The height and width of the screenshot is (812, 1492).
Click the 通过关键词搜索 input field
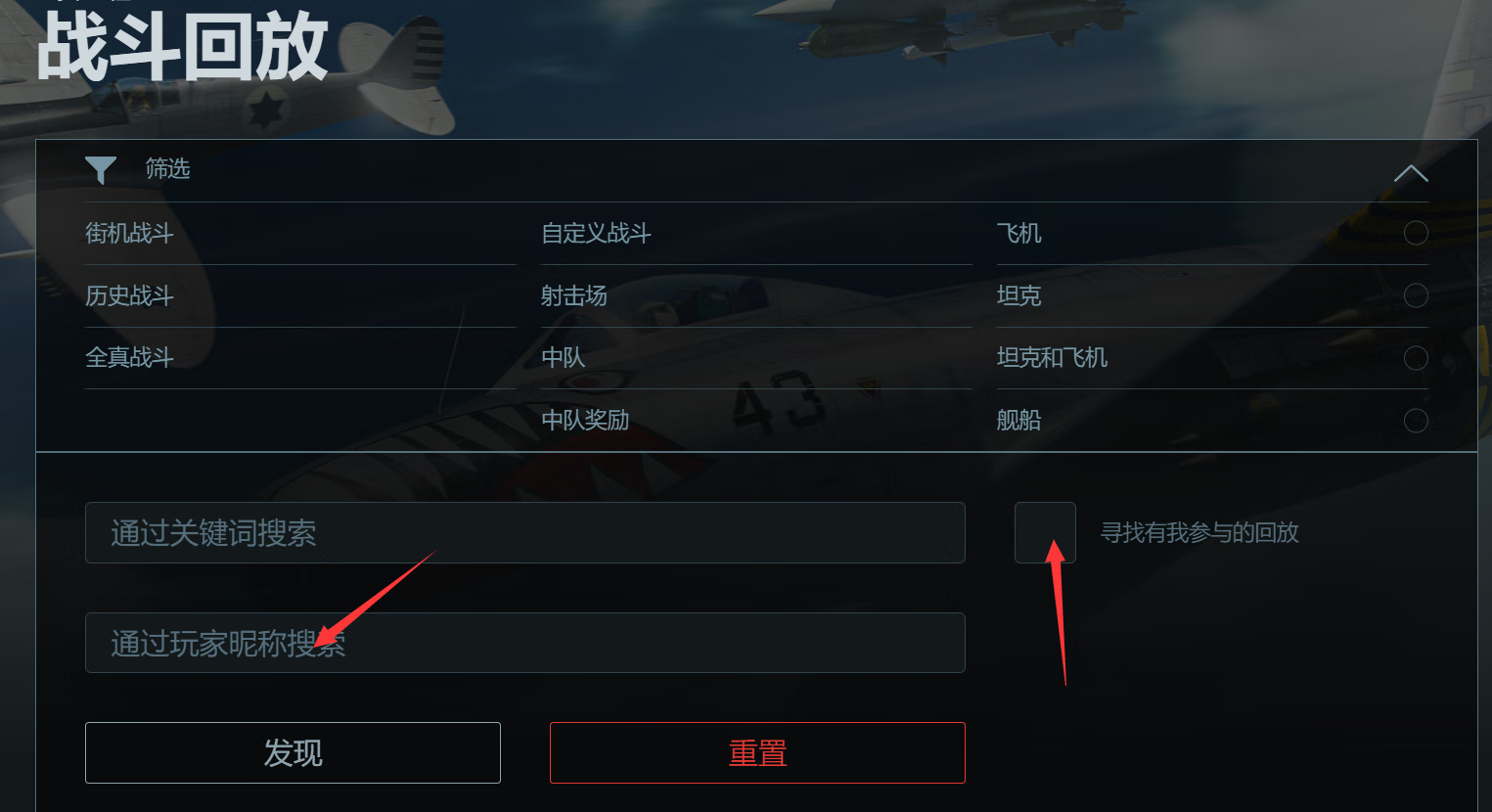tap(525, 532)
